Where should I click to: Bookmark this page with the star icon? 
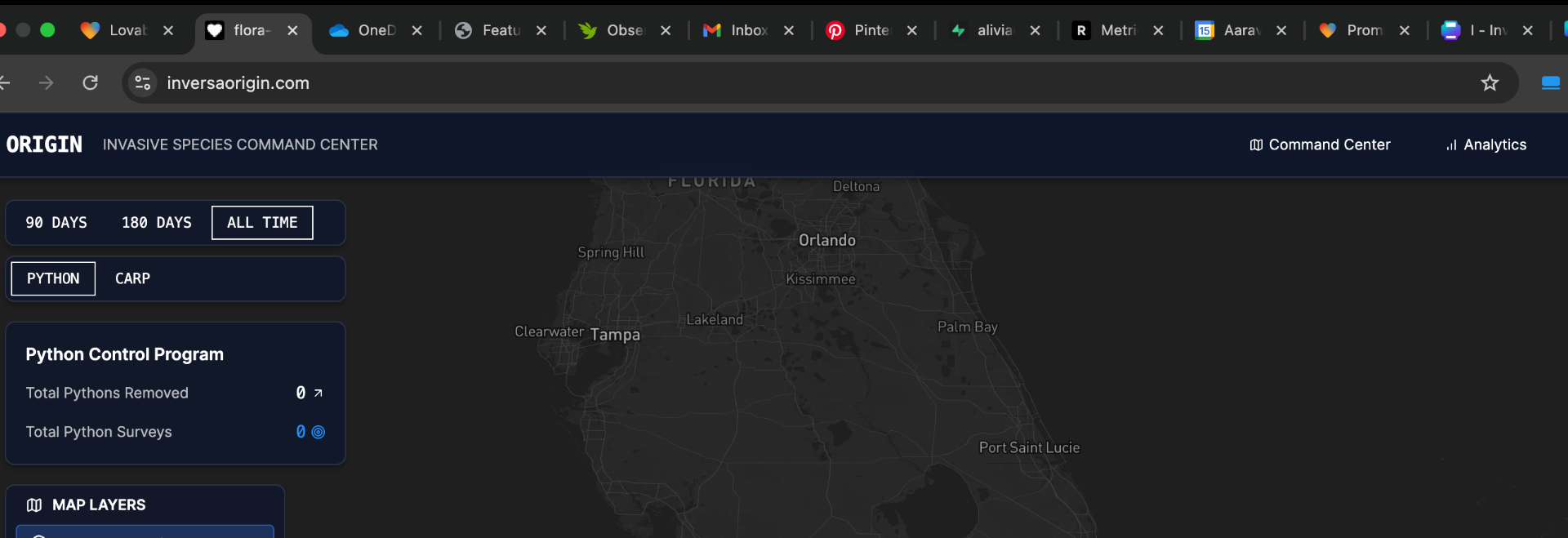click(x=1490, y=82)
